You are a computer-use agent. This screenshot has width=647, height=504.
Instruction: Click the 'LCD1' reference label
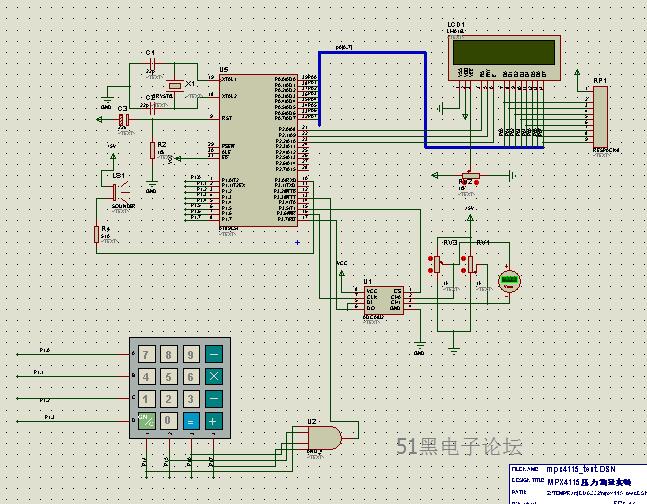tap(456, 24)
